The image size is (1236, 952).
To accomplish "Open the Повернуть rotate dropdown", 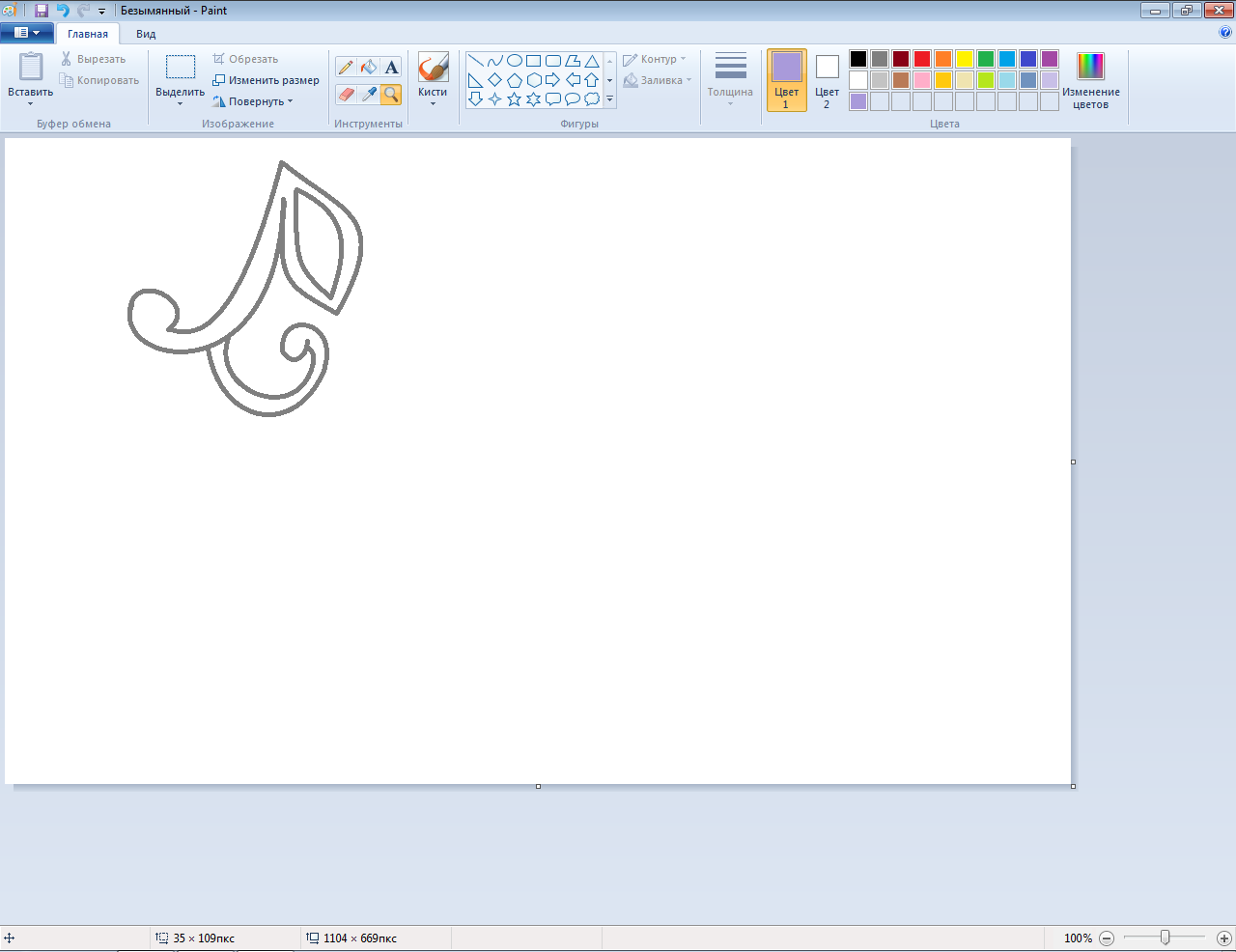I will 256,101.
